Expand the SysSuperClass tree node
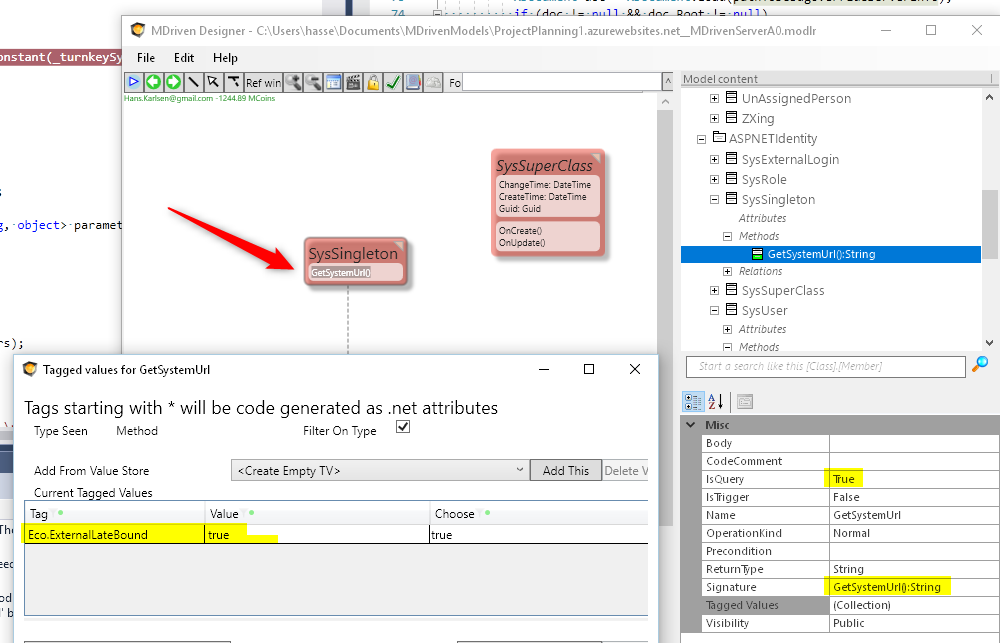Image resolution: width=1000 pixels, height=643 pixels. [714, 290]
